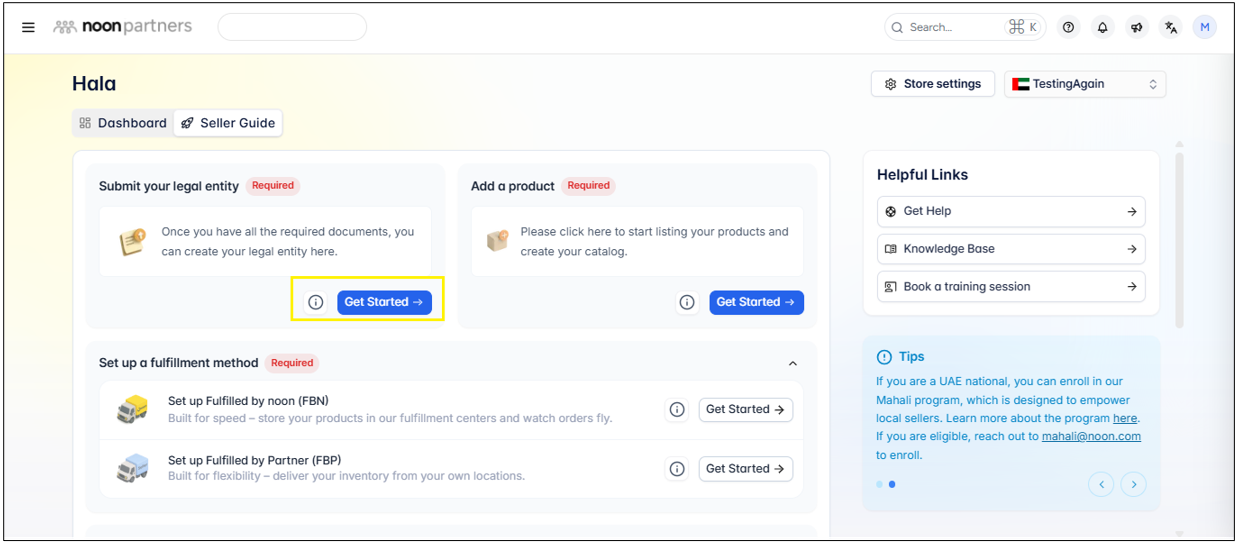The height and width of the screenshot is (545, 1237).
Task: Click the help question mark icon
Action: tap(1069, 27)
